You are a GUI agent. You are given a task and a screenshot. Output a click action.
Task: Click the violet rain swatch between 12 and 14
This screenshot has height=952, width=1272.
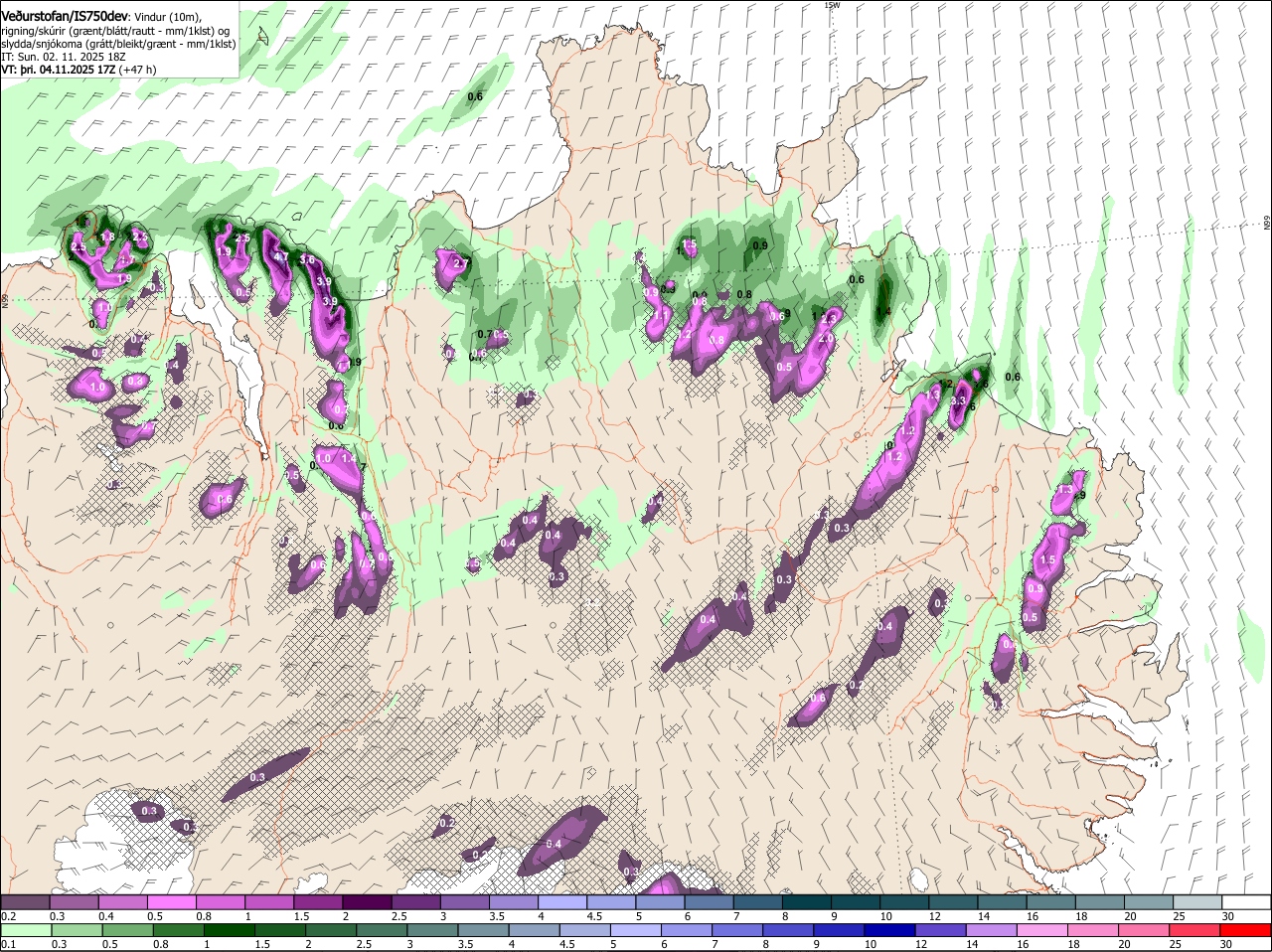[940, 930]
